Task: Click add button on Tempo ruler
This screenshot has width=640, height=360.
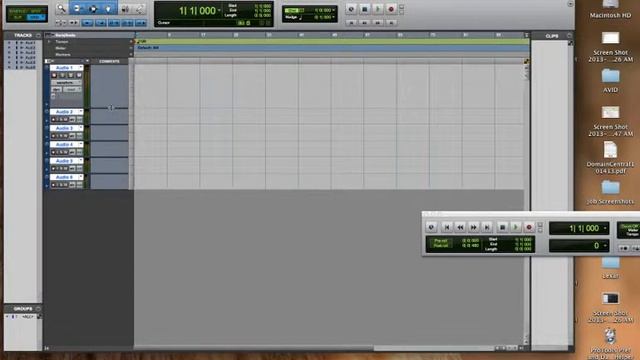Action: [131, 42]
